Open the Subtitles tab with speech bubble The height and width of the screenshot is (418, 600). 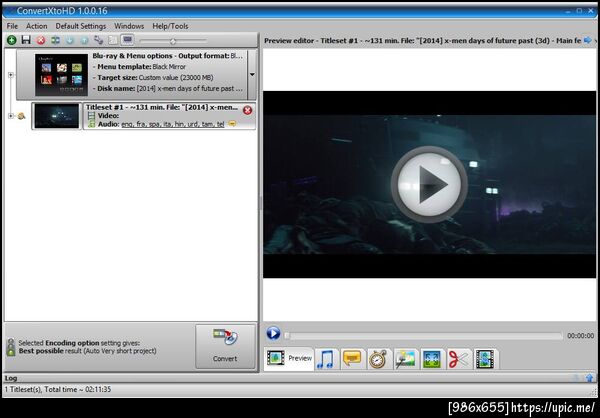tap(352, 359)
